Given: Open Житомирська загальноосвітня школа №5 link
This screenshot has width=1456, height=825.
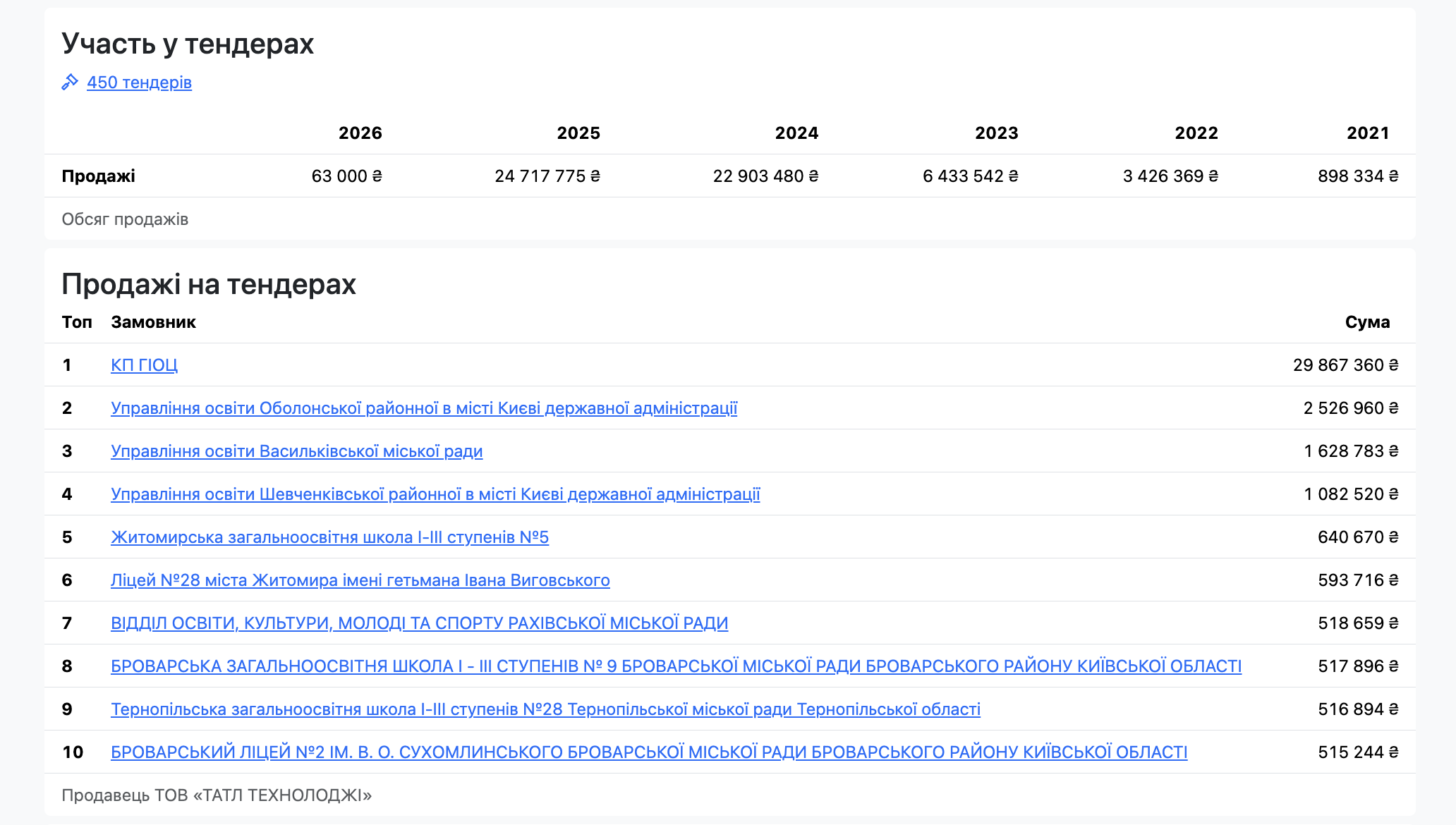Looking at the screenshot, I should tap(329, 537).
